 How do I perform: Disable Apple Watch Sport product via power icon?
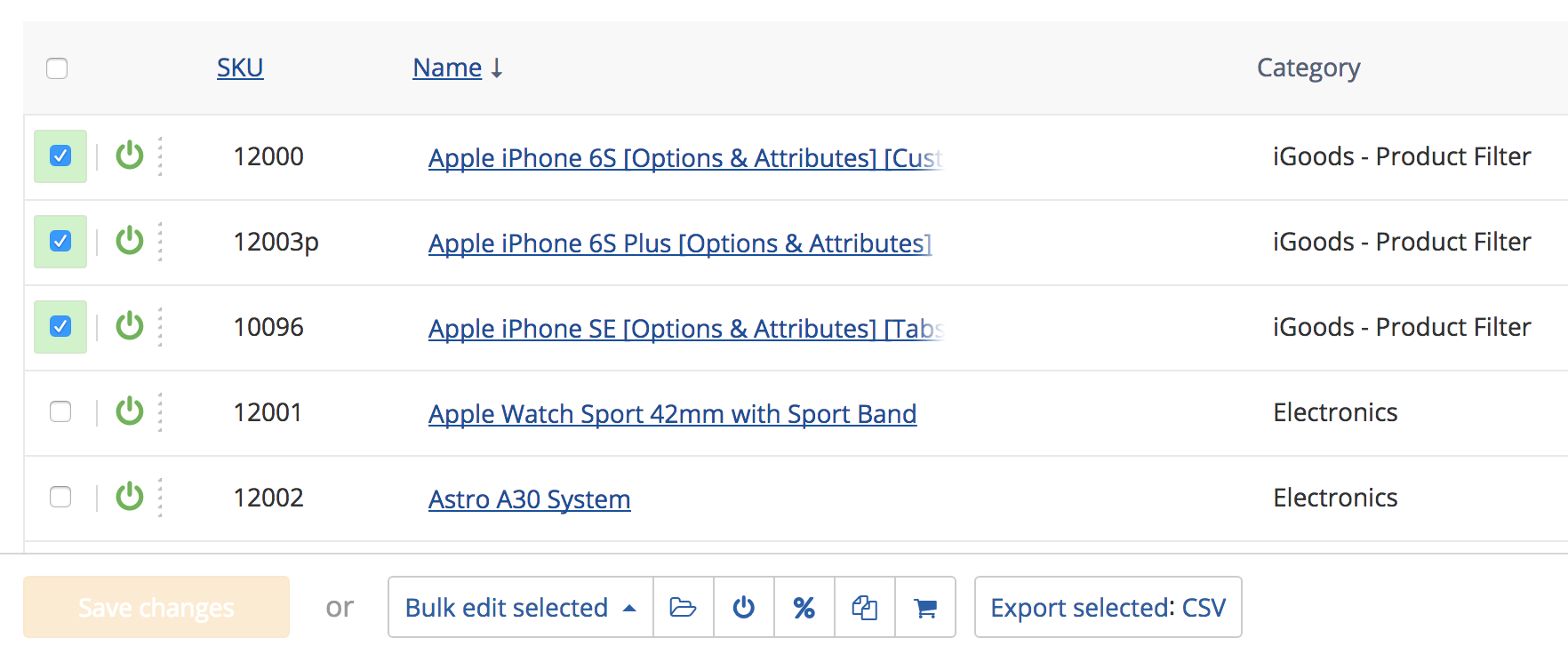(x=130, y=411)
